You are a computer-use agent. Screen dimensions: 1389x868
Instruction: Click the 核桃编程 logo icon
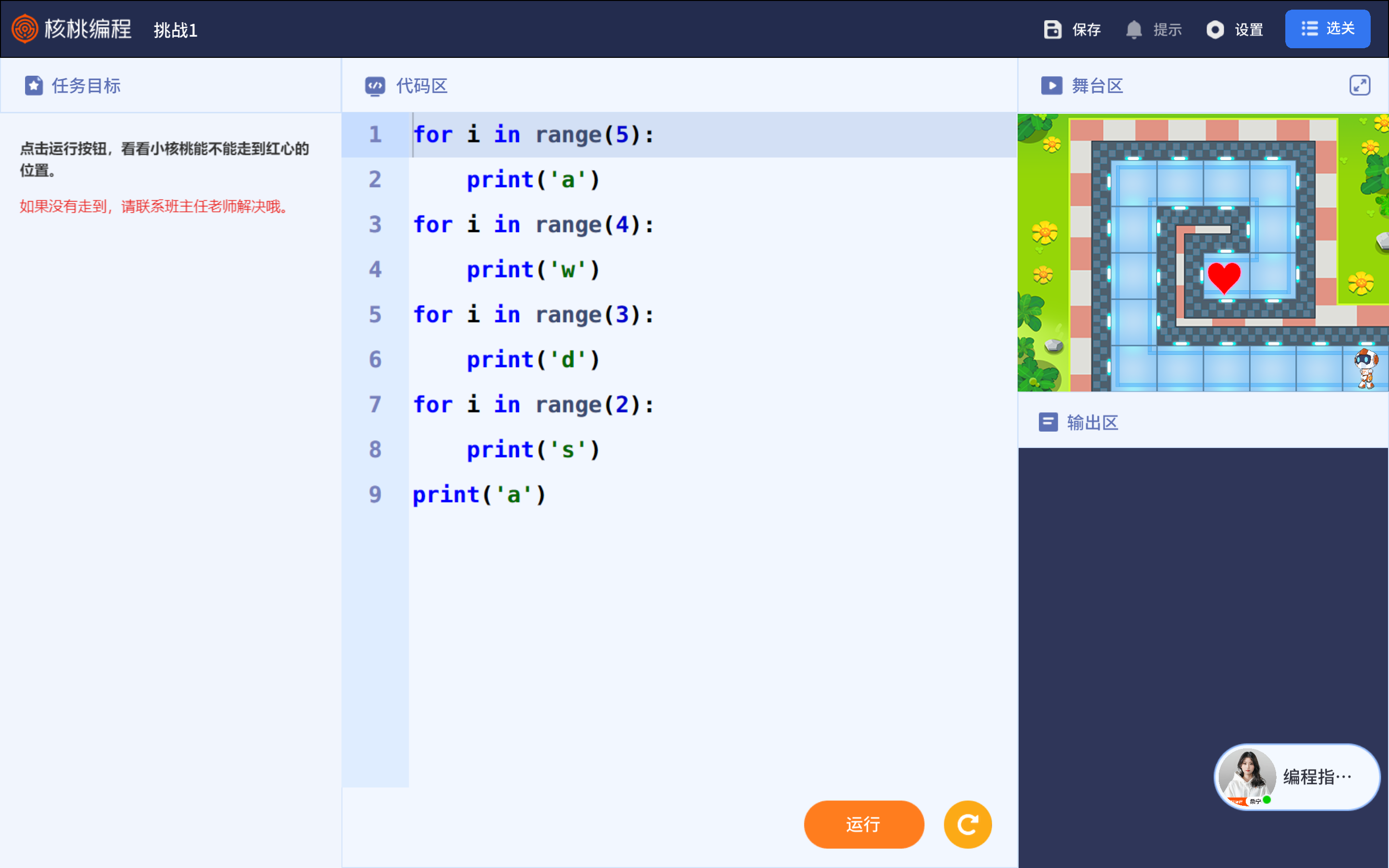click(25, 29)
